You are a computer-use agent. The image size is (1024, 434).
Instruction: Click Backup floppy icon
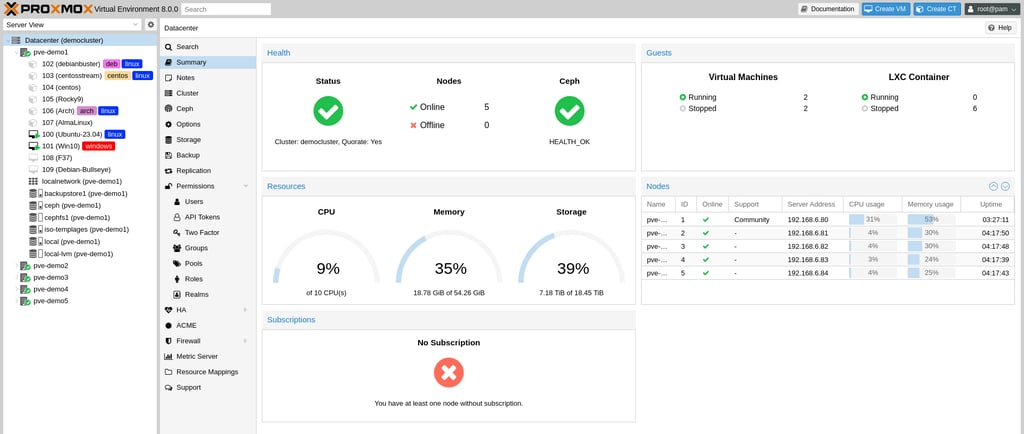(x=169, y=155)
